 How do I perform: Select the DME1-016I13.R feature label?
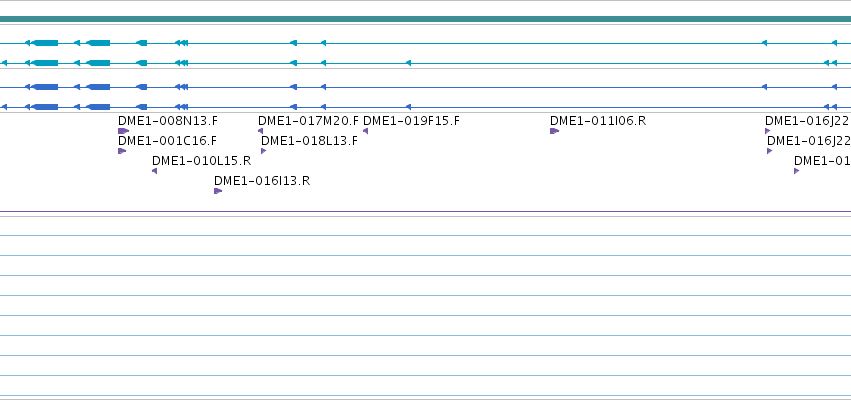(262, 181)
